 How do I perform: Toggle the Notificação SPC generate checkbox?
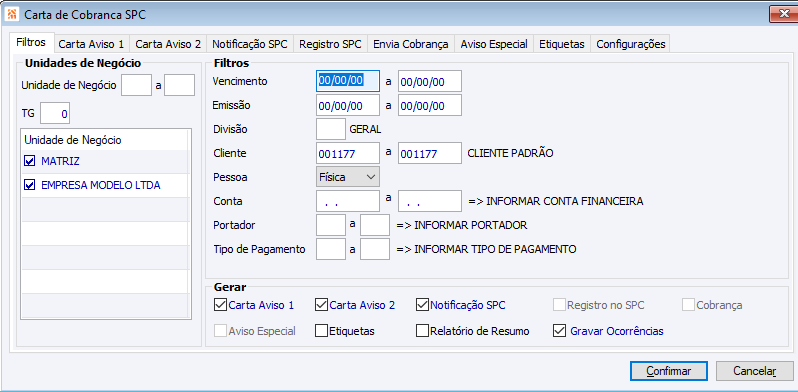(422, 305)
